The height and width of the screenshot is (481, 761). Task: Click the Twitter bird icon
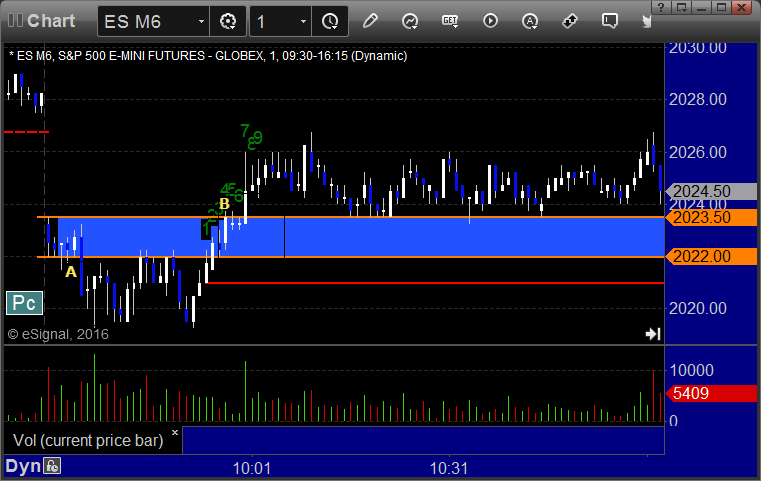pyautogui.click(x=646, y=21)
